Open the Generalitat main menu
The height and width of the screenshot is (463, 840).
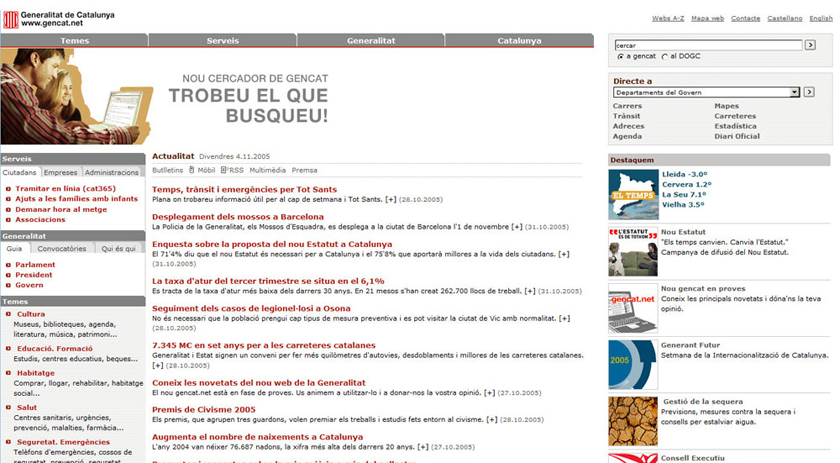coord(371,40)
